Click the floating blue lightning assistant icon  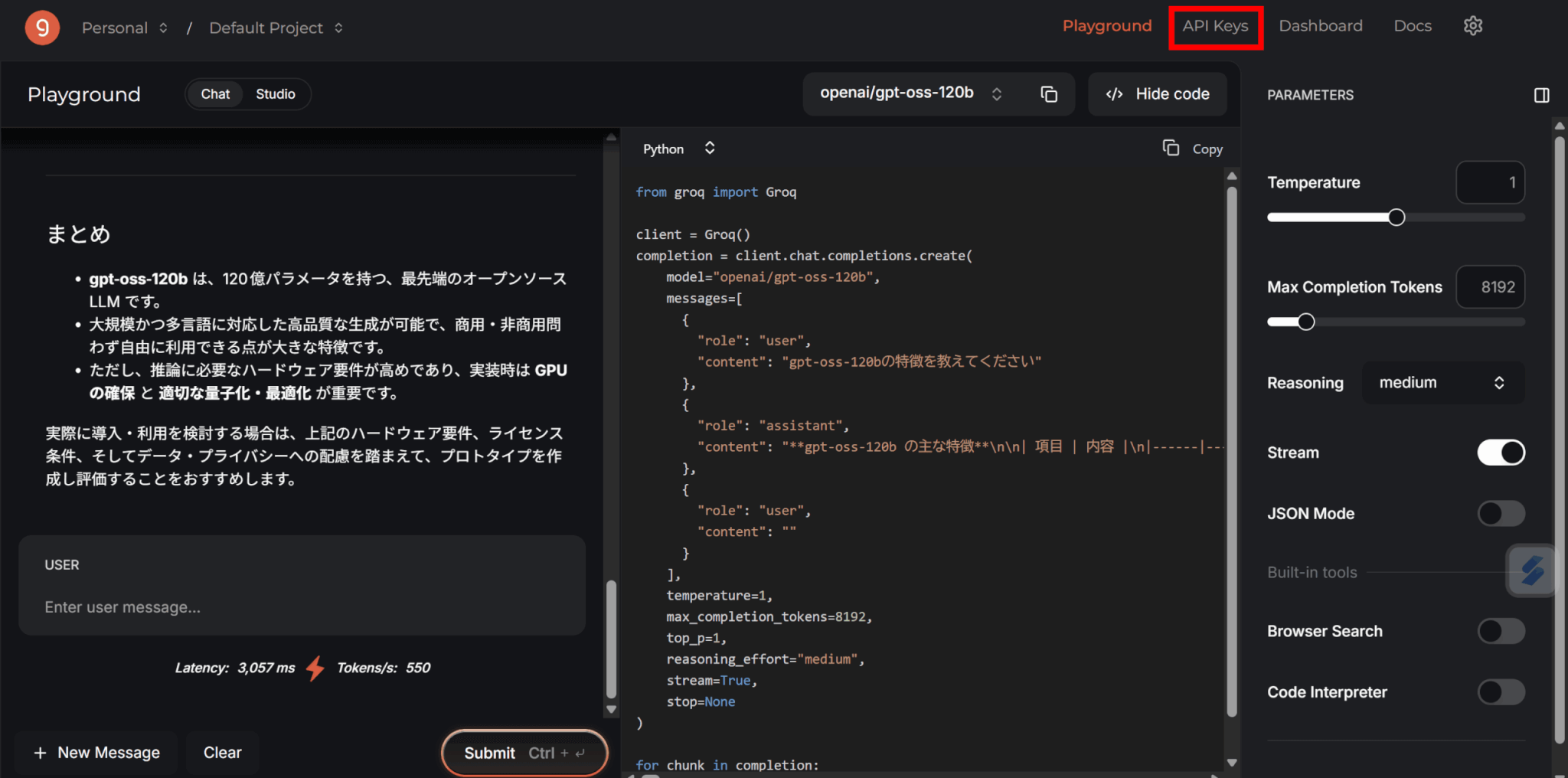[x=1532, y=571]
